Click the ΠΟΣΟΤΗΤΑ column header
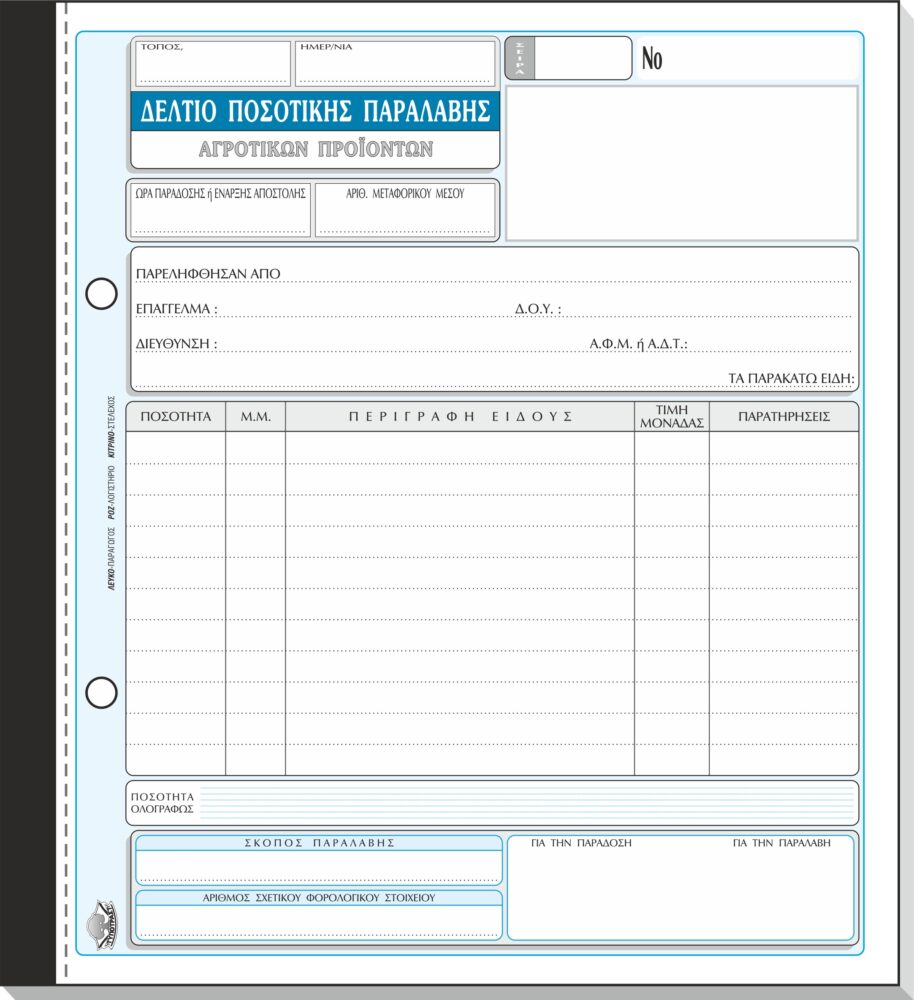Image resolution: width=914 pixels, height=1000 pixels. pos(175,416)
